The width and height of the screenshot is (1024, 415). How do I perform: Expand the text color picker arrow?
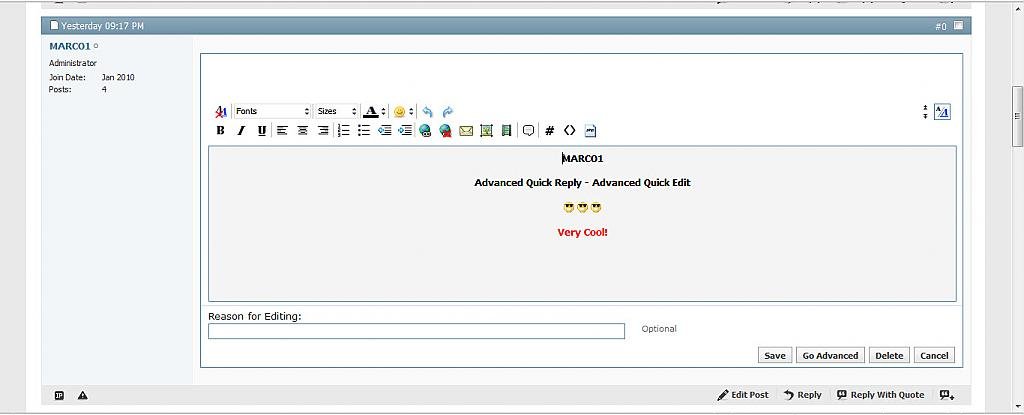383,112
